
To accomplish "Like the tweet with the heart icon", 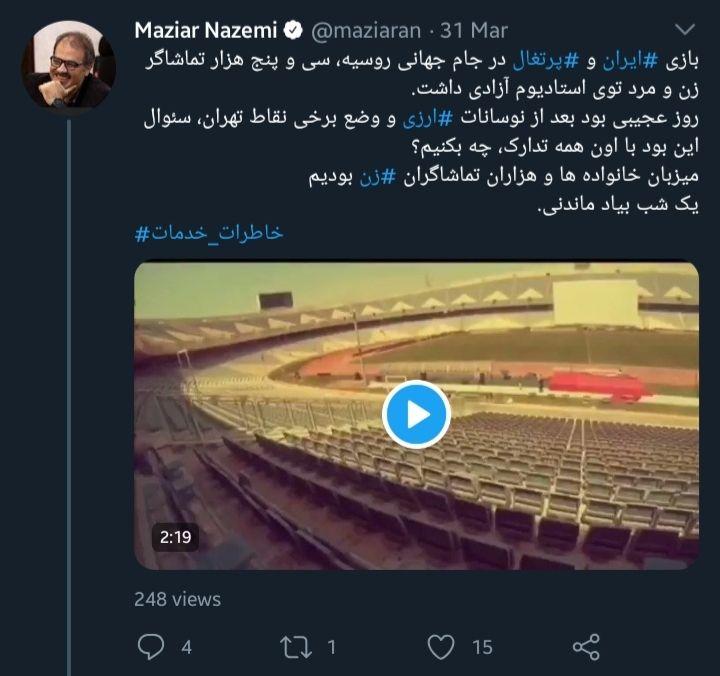I will [441, 647].
